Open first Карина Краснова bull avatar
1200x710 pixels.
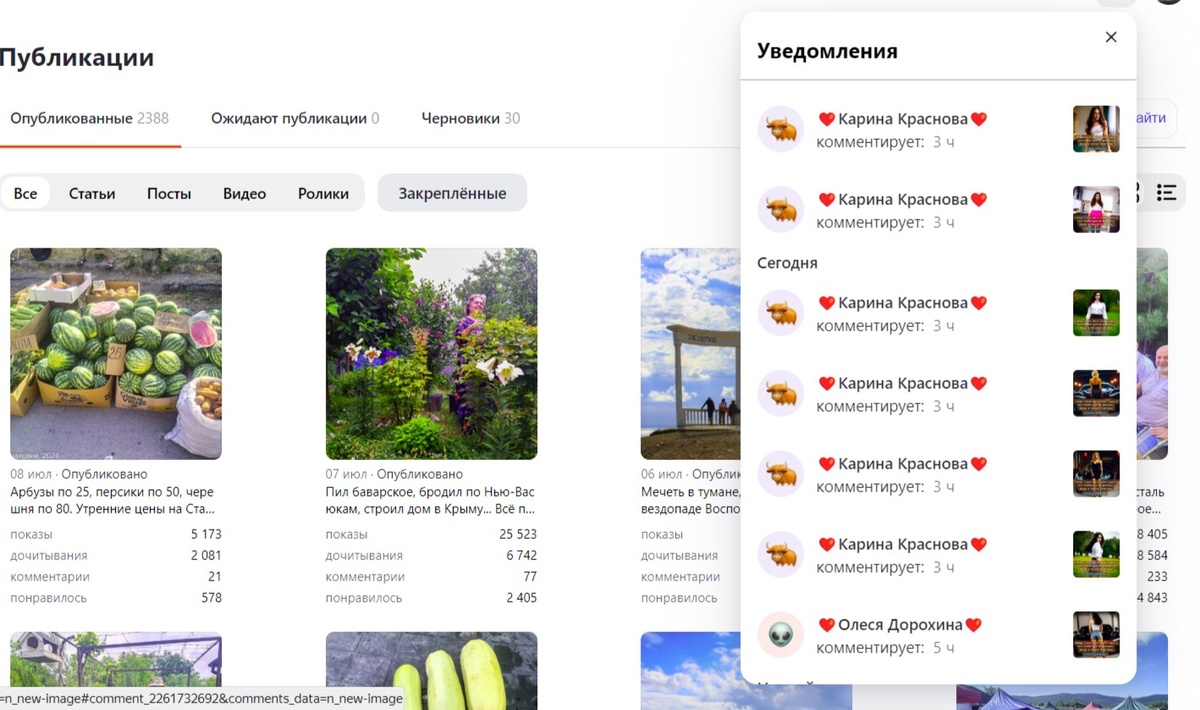pyautogui.click(x=781, y=129)
